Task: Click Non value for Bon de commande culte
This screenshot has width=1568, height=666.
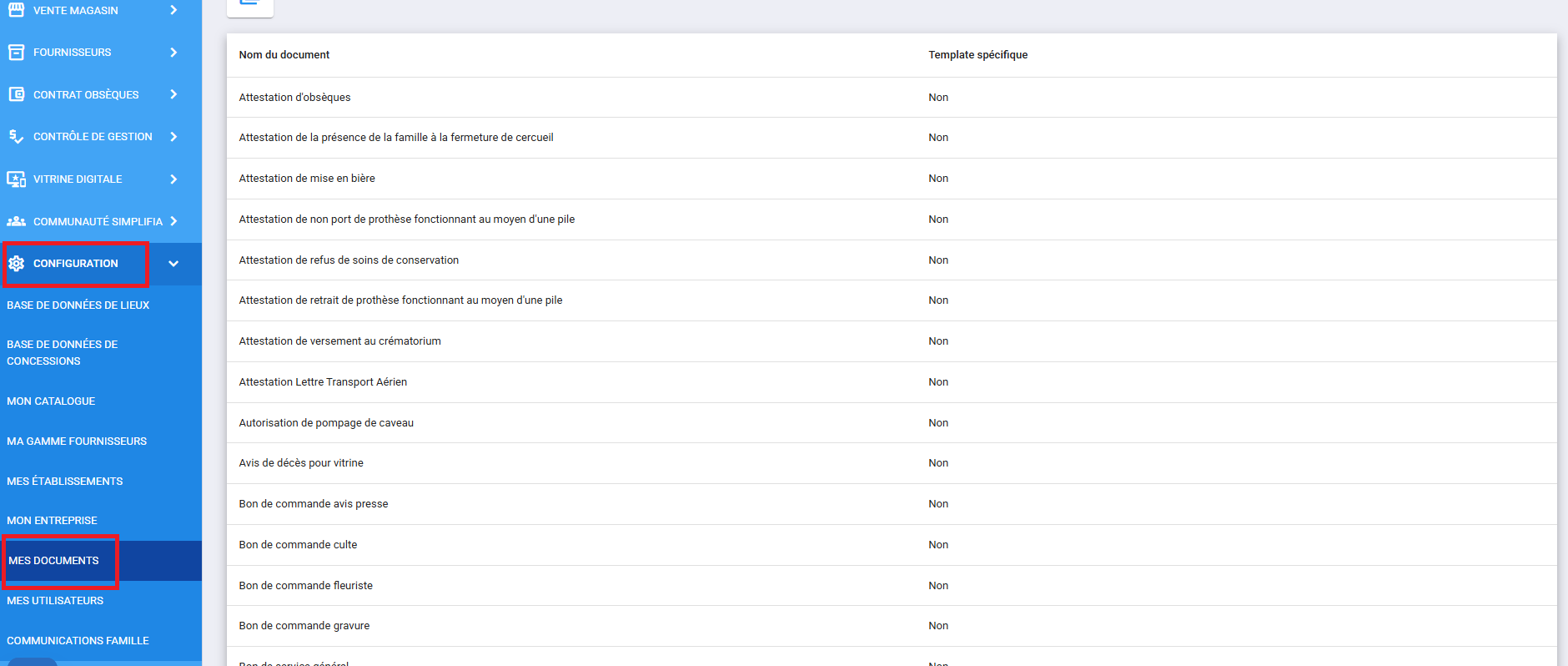Action: pos(938,545)
